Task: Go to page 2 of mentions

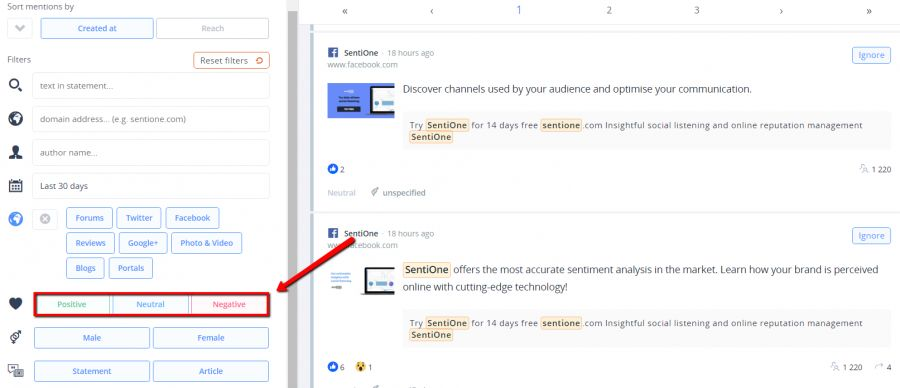Action: 609,10
